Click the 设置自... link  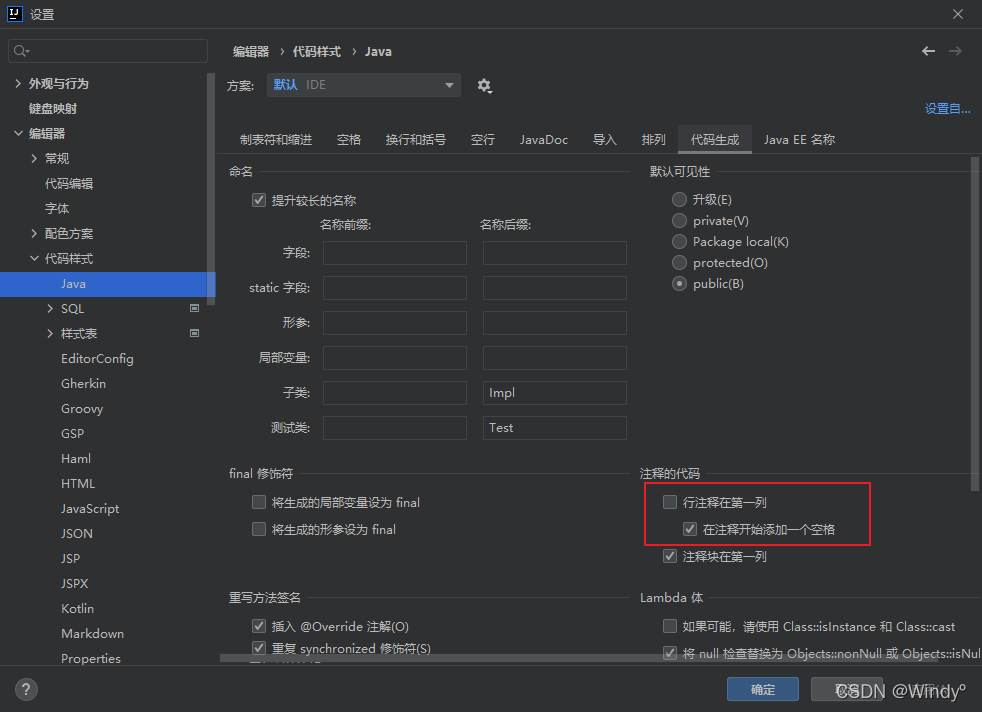(946, 108)
